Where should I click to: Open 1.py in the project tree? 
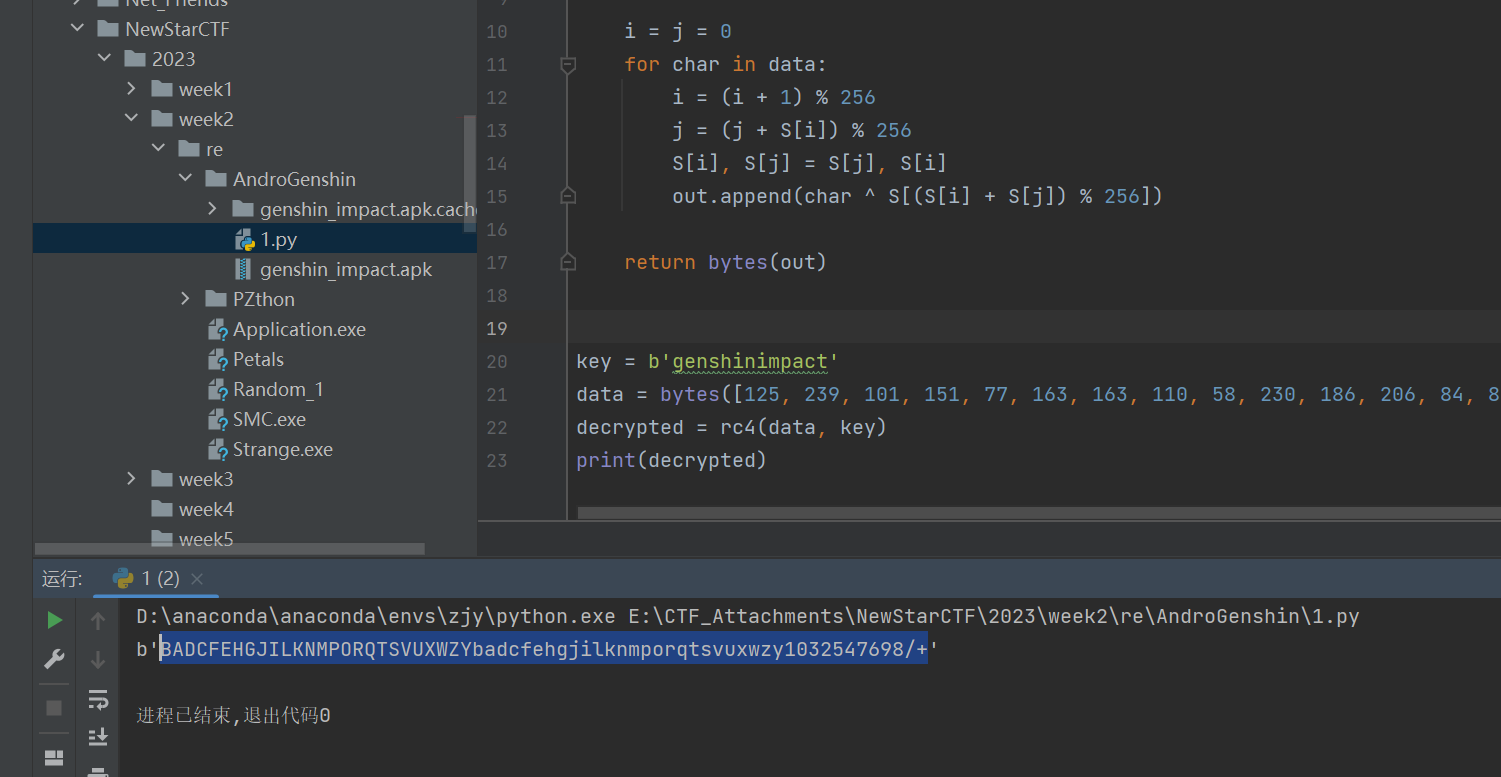(x=278, y=239)
